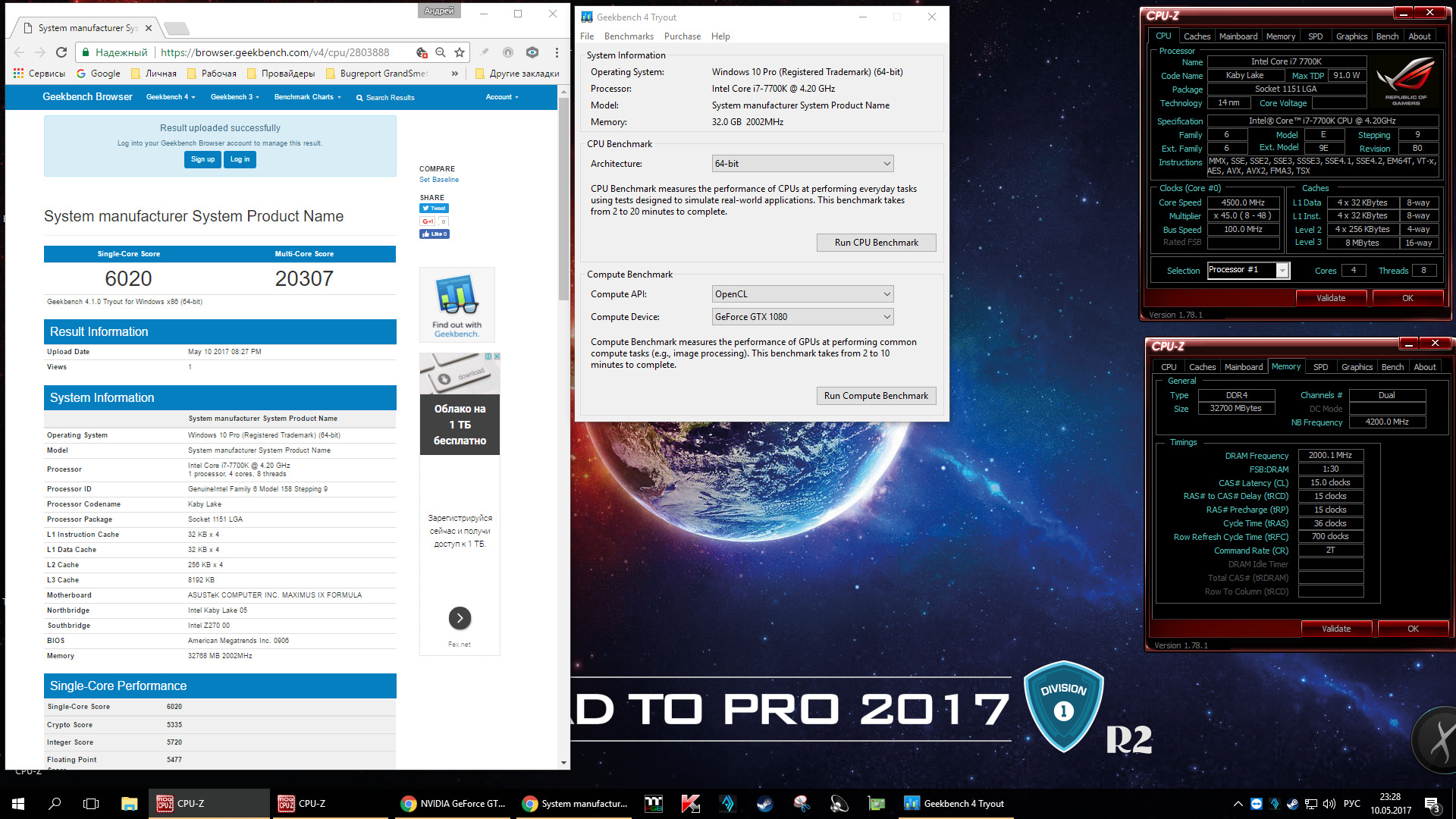Expand the Geekbench 3 dropdown menu
The image size is (1456, 819).
click(x=235, y=97)
